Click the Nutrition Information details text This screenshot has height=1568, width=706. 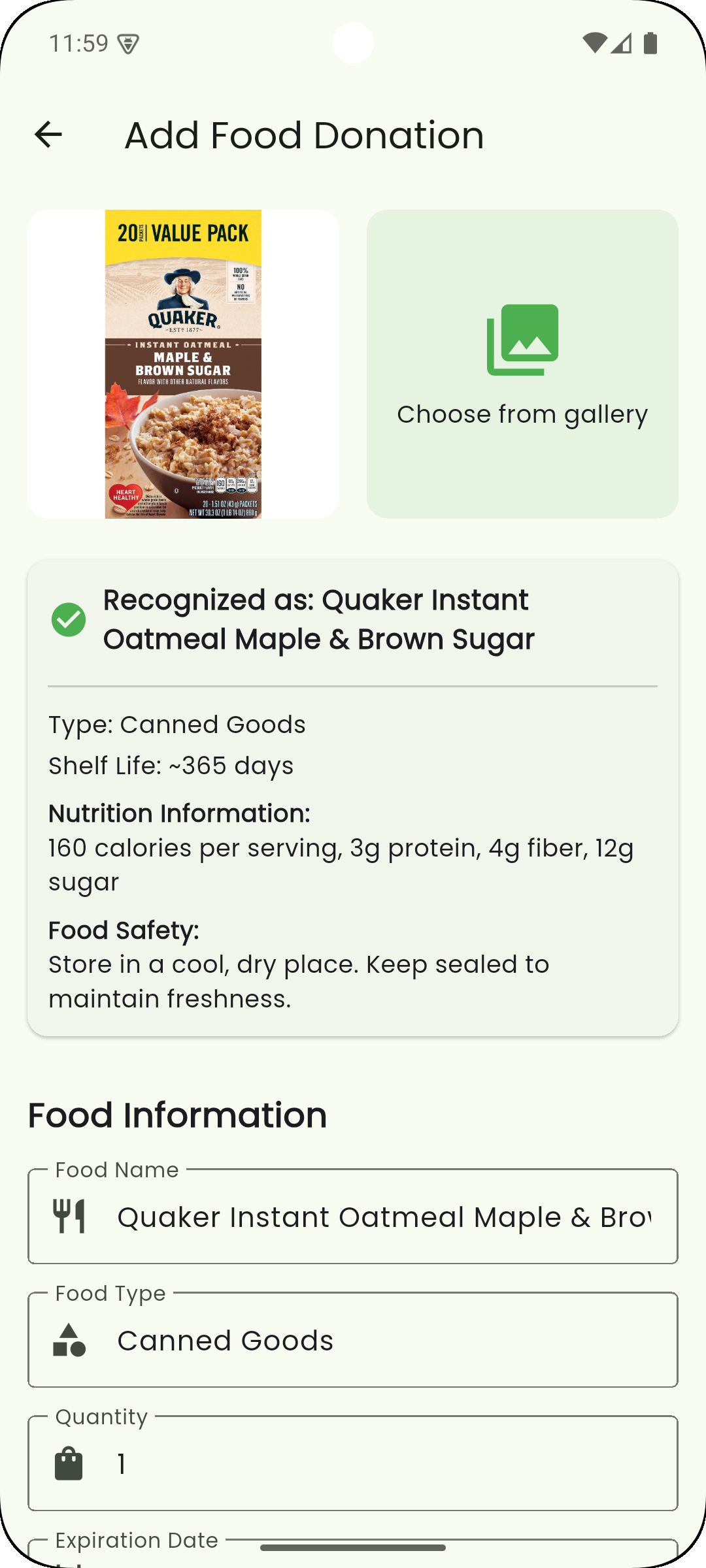click(341, 864)
